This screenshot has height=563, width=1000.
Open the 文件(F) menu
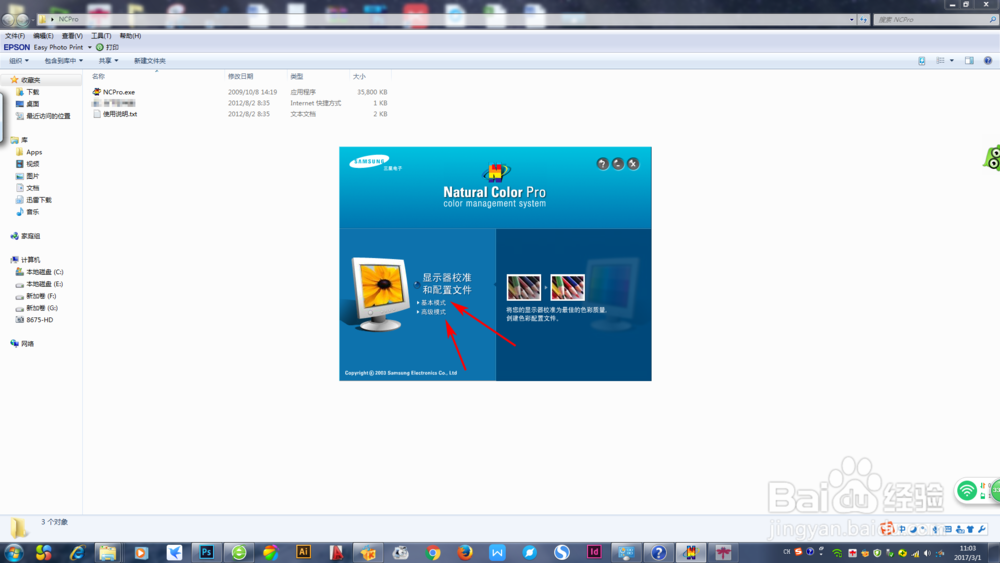[x=15, y=36]
